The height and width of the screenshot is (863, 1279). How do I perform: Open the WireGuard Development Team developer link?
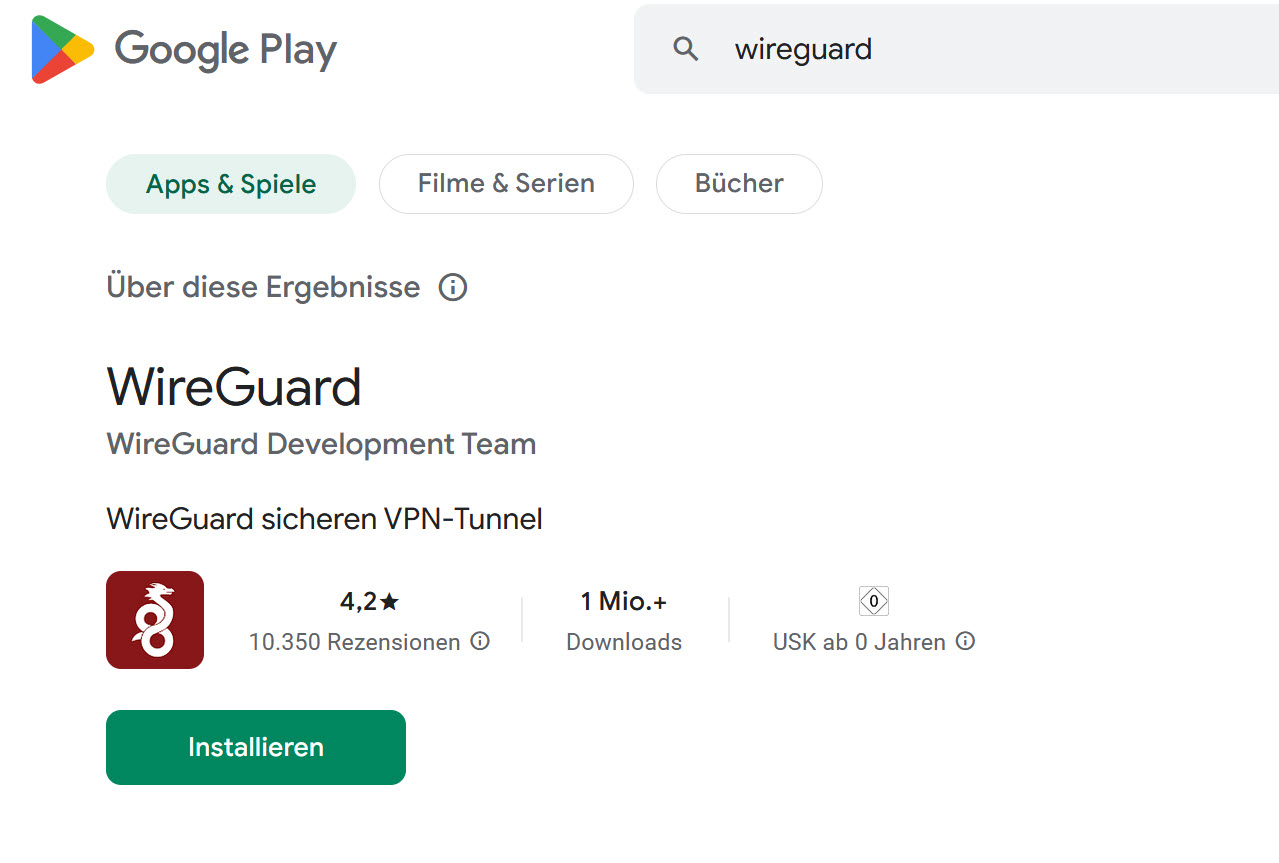[x=321, y=444]
